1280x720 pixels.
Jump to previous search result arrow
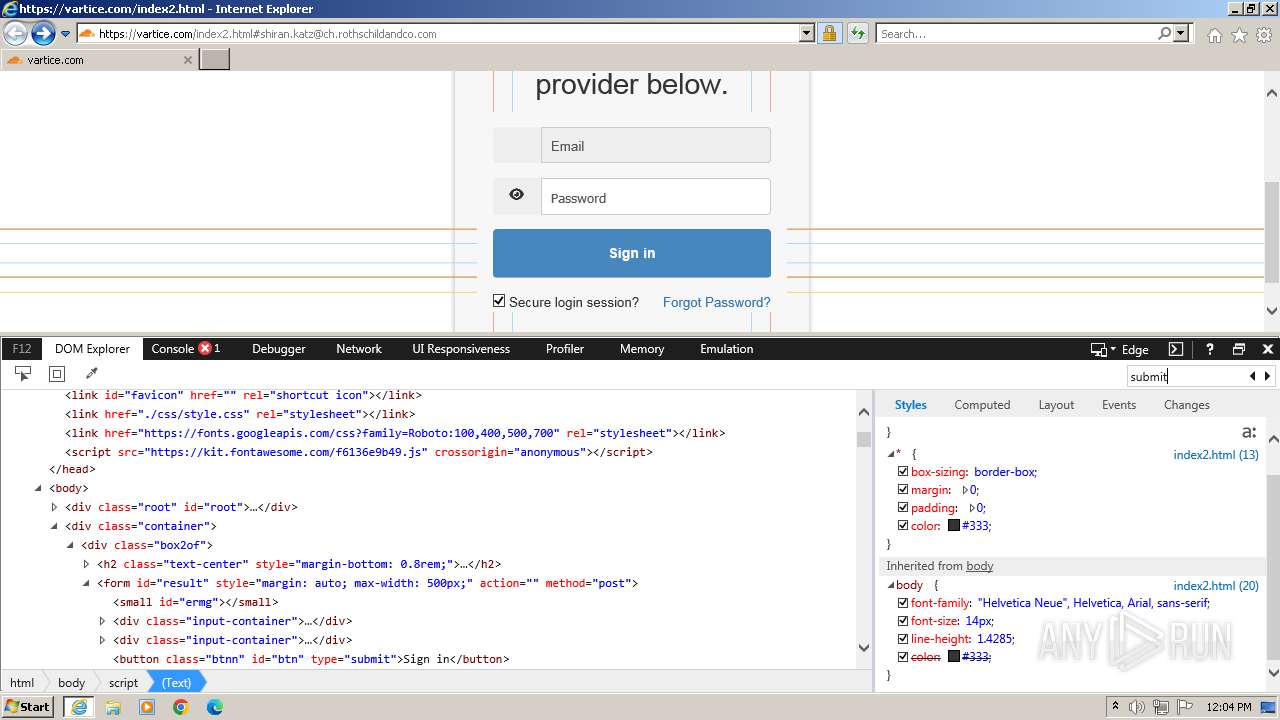1252,376
